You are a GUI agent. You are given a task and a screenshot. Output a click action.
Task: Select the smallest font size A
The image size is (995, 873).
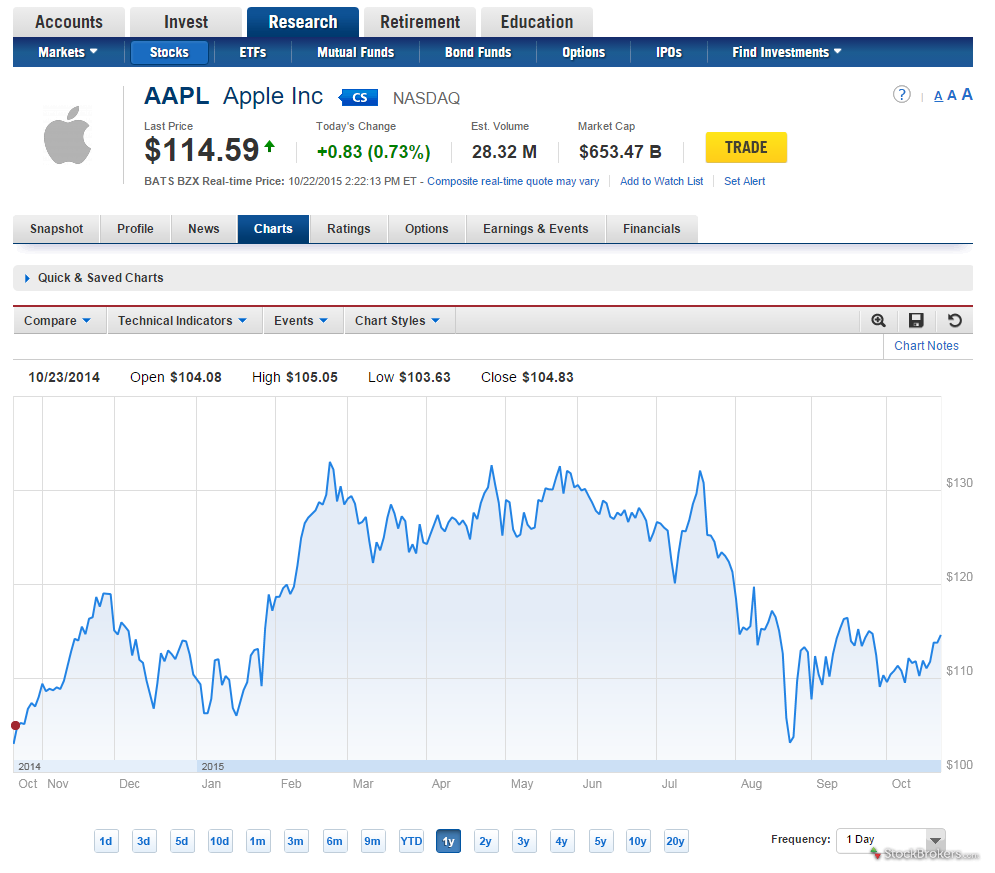[x=938, y=96]
